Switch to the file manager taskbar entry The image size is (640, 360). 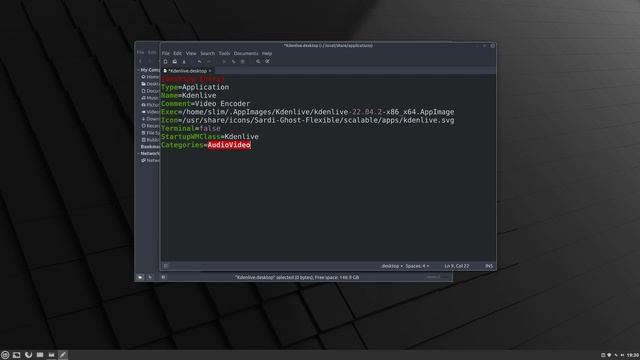pyautogui.click(x=51, y=355)
